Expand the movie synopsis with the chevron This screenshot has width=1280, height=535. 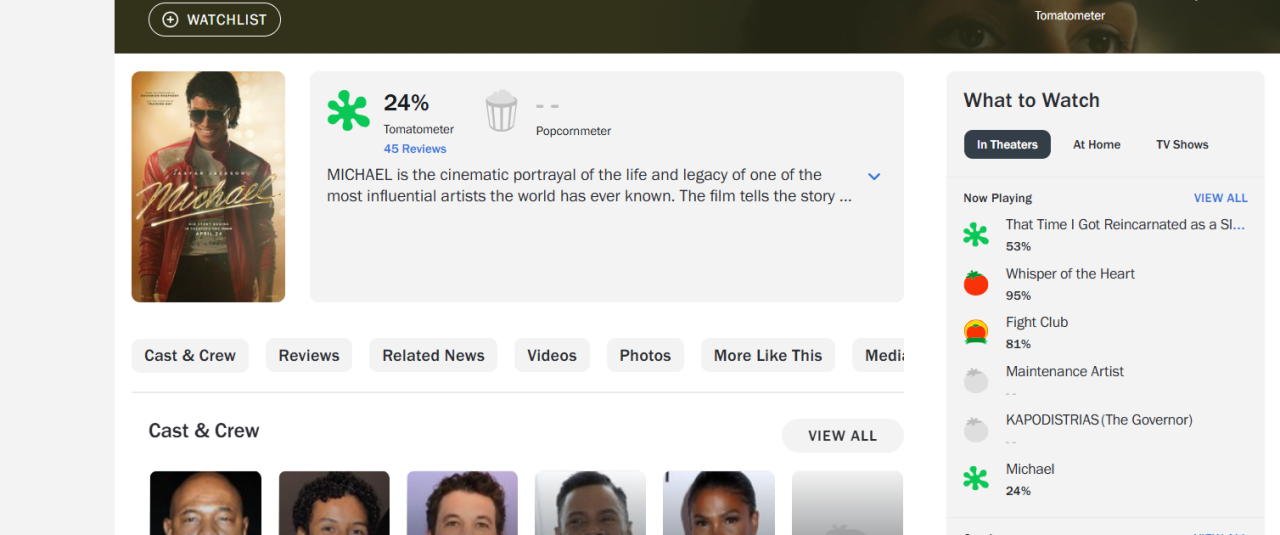pyautogui.click(x=873, y=177)
